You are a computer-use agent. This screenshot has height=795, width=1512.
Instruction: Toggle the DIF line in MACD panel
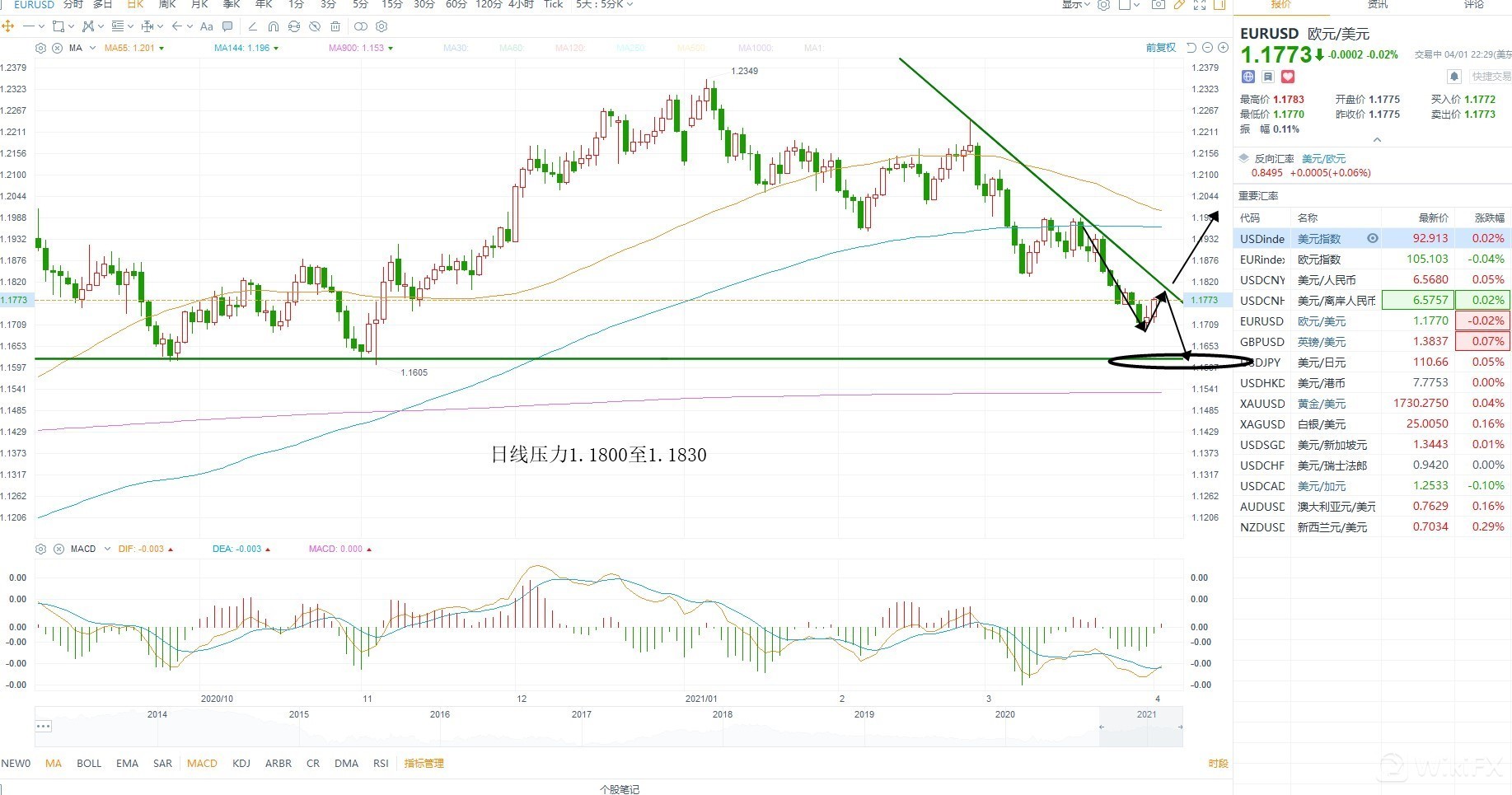(145, 549)
